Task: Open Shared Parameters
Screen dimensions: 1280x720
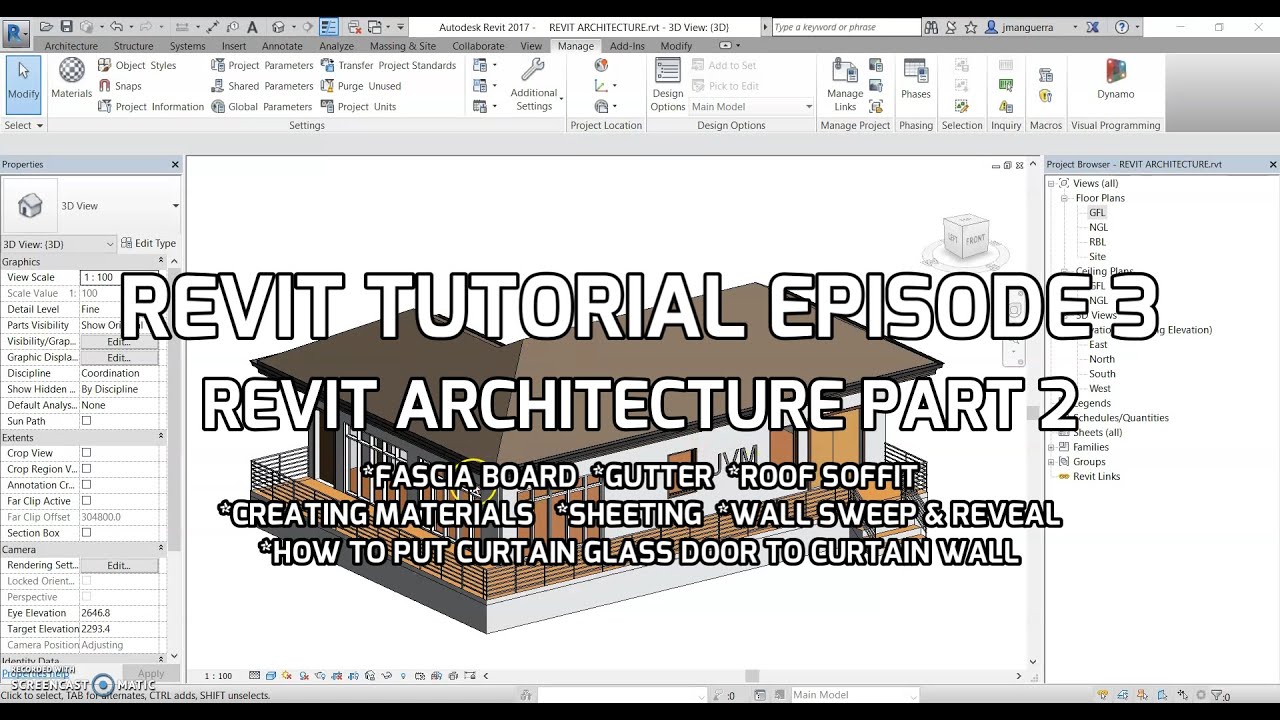Action: pyautogui.click(x=262, y=86)
